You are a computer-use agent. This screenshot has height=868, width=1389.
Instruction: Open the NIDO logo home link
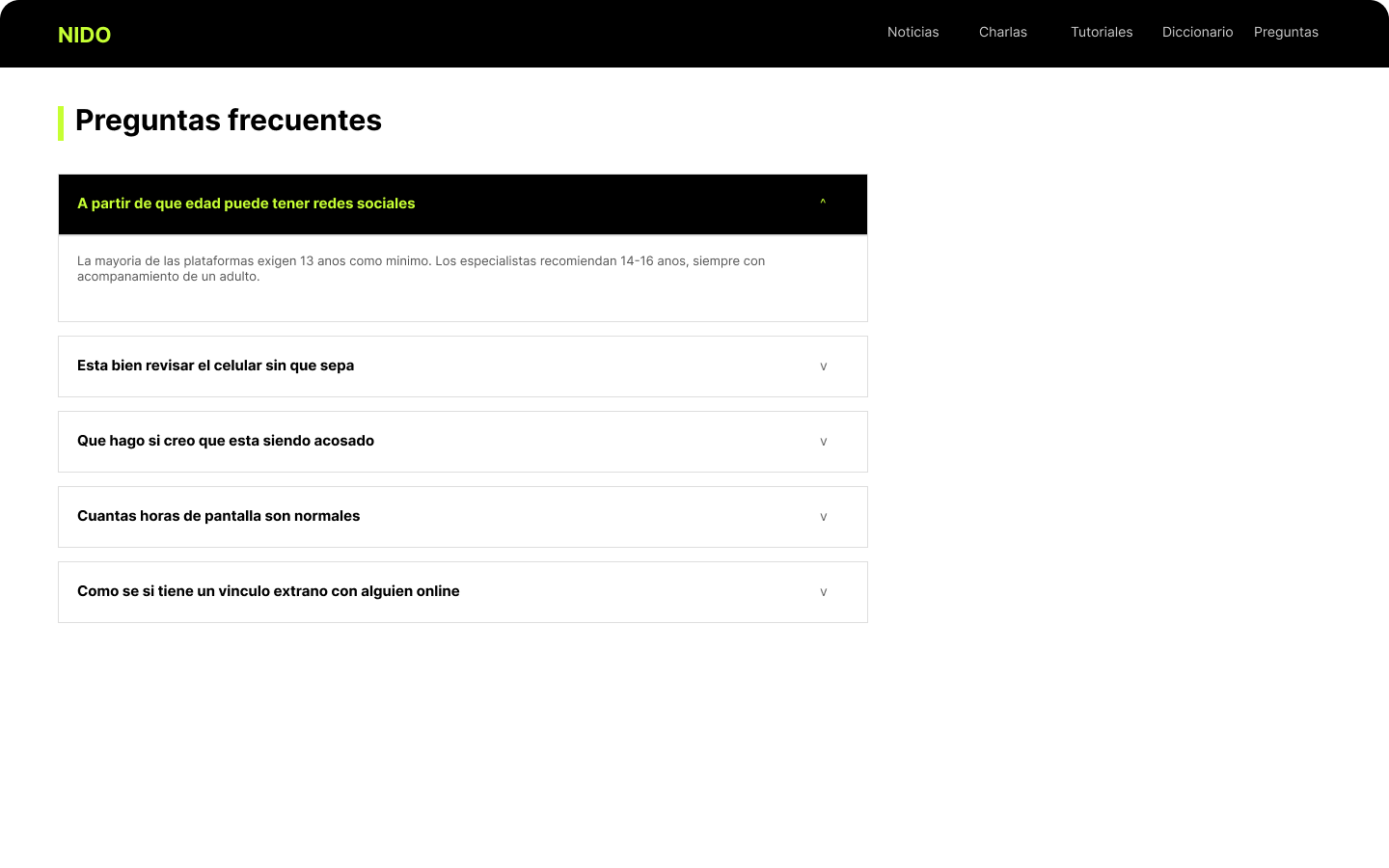coord(84,35)
